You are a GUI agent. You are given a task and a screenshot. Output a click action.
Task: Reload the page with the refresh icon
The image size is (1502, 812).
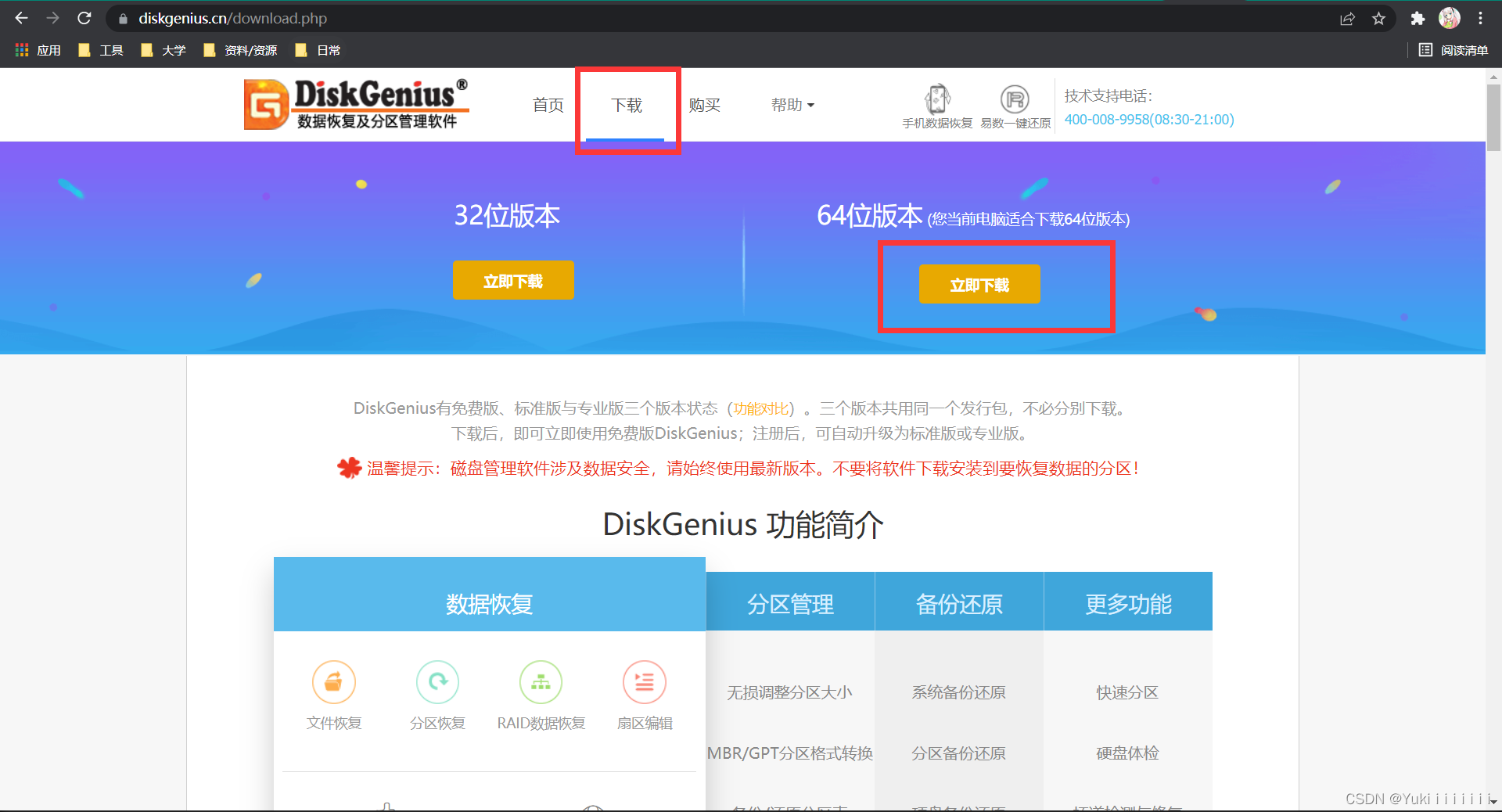[x=84, y=18]
